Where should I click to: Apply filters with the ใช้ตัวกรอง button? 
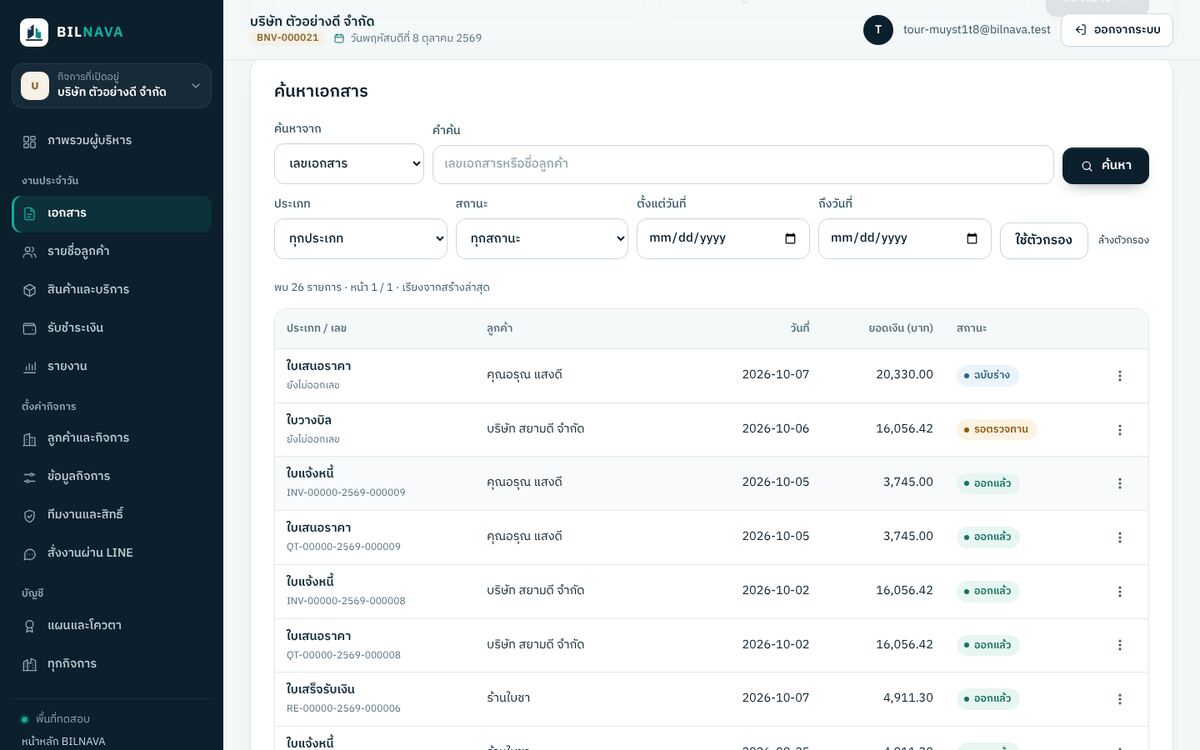tap(1044, 241)
